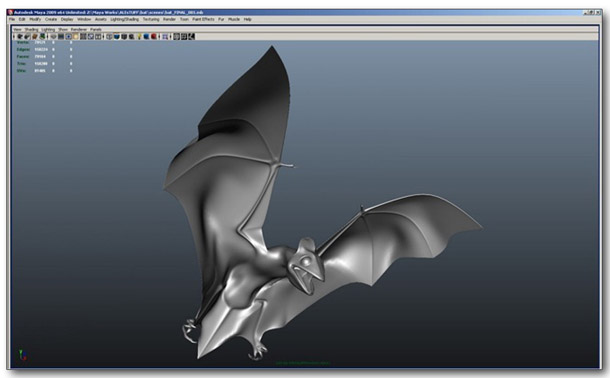Open the File menu
The width and height of the screenshot is (610, 378).
tap(12, 19)
